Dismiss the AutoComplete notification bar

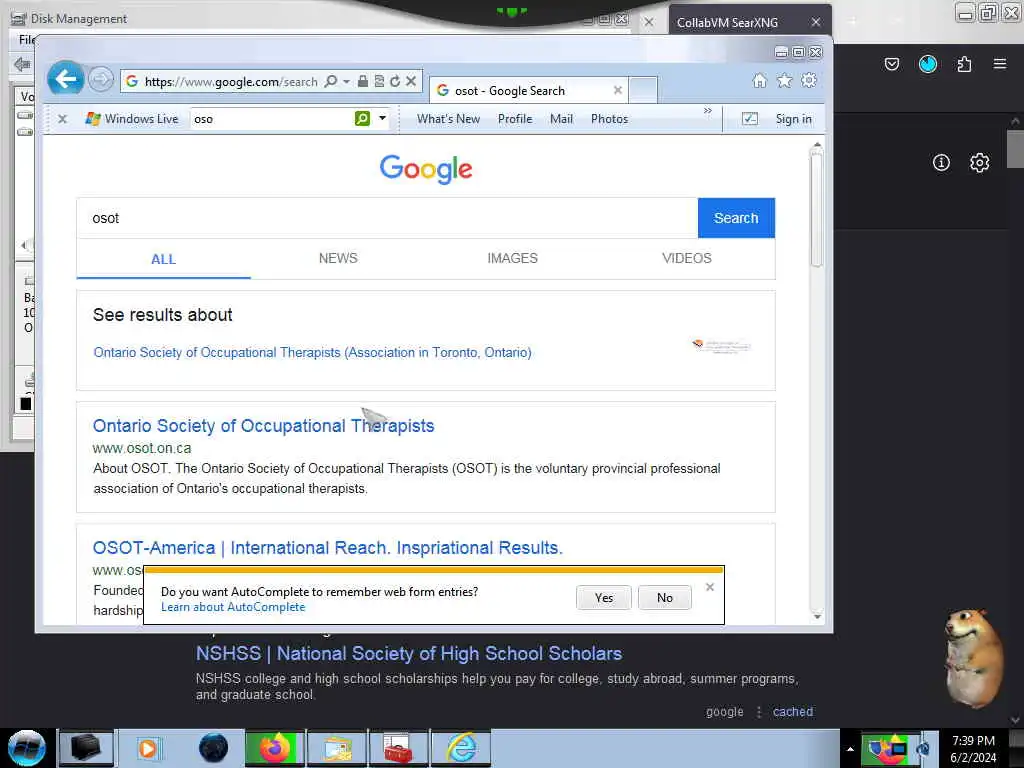pyautogui.click(x=710, y=587)
